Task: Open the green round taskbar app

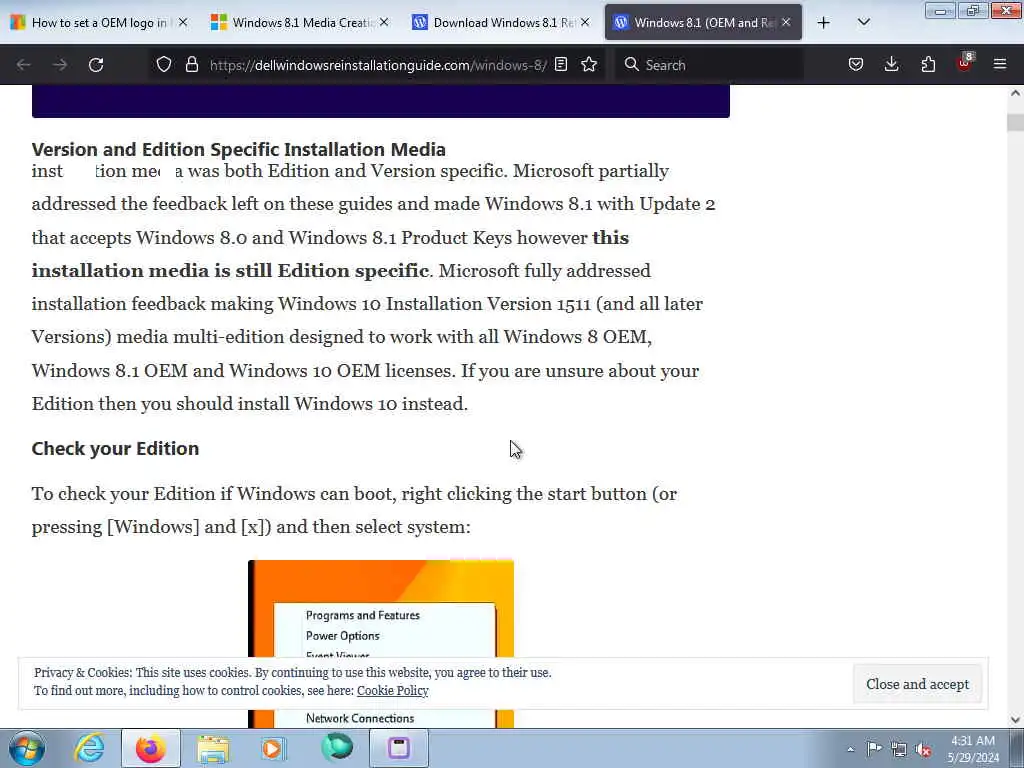Action: 337,747
